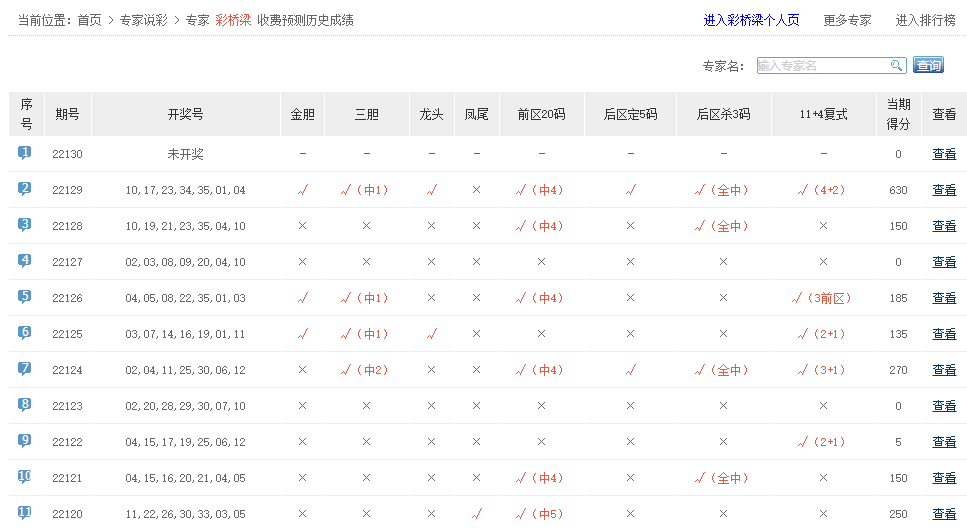Select 专家说彩 in breadcrumb path

pos(143,20)
